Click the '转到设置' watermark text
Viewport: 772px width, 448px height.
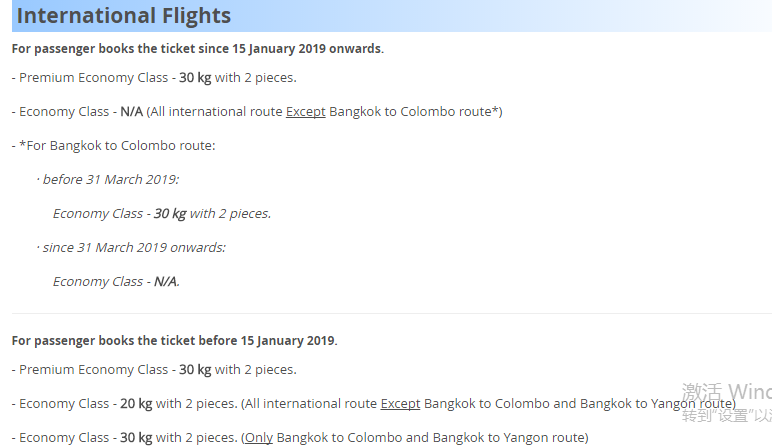click(x=727, y=416)
